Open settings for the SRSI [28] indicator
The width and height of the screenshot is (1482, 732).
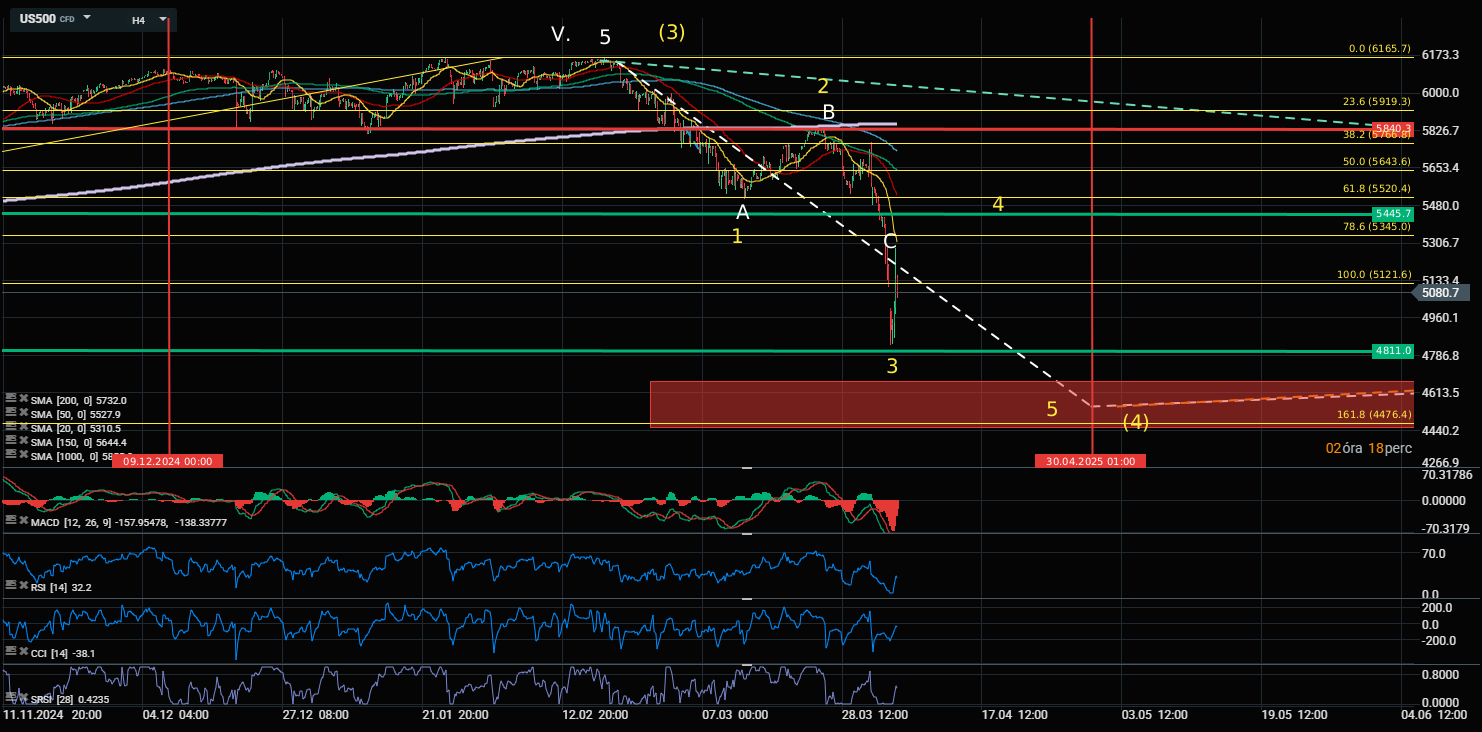tap(10, 698)
